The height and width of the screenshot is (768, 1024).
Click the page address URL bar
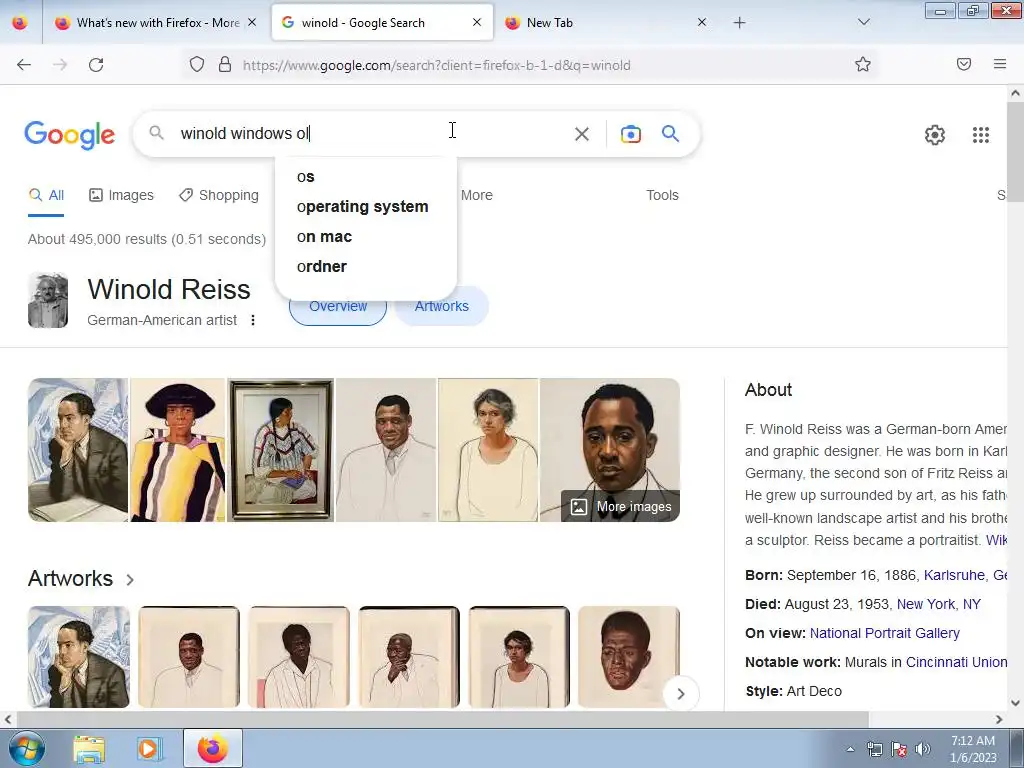[x=436, y=65]
